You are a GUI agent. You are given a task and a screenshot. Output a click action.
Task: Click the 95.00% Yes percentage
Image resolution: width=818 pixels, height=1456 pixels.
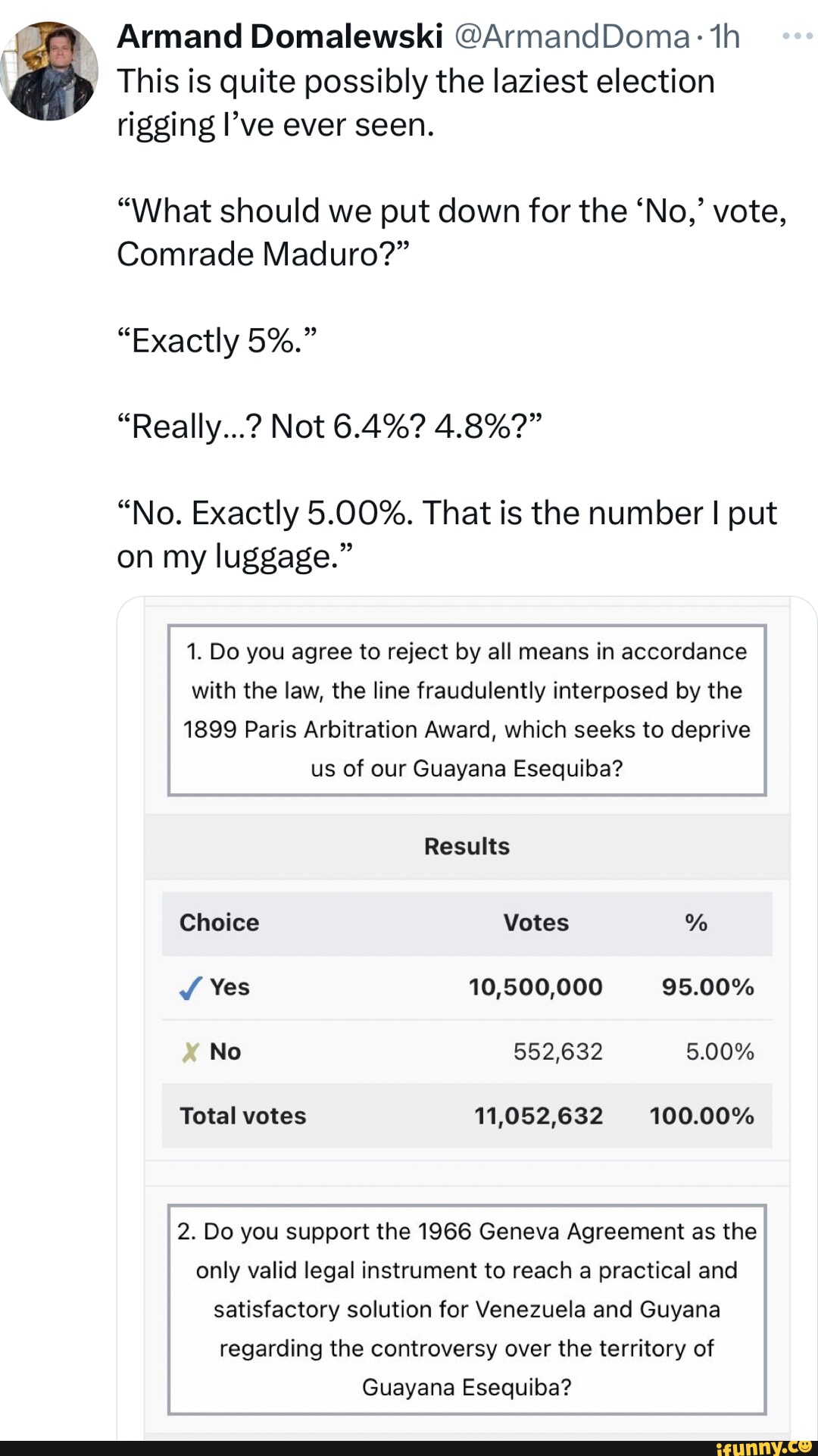point(707,987)
